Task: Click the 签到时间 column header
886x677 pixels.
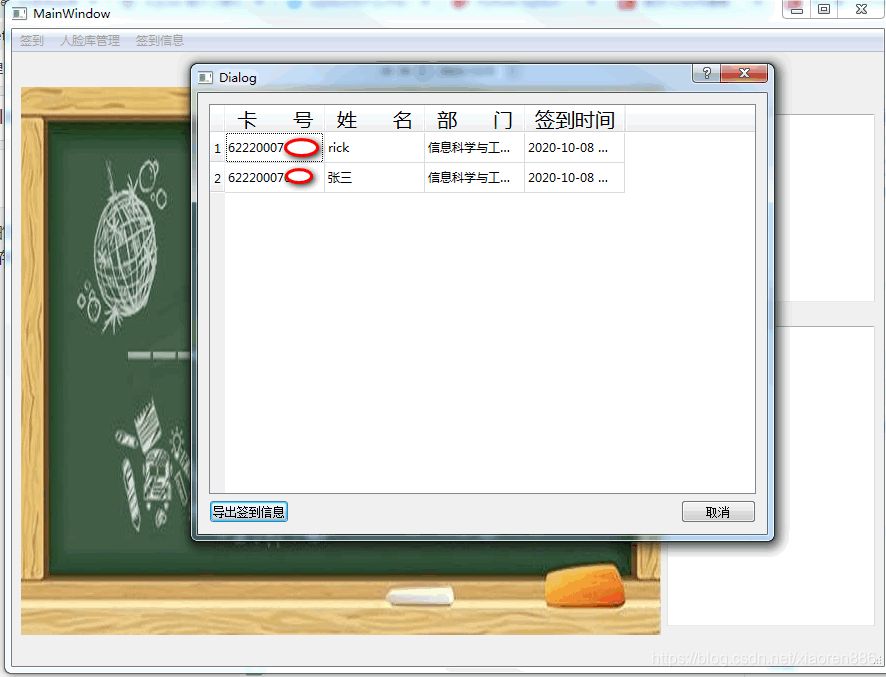Action: [575, 119]
